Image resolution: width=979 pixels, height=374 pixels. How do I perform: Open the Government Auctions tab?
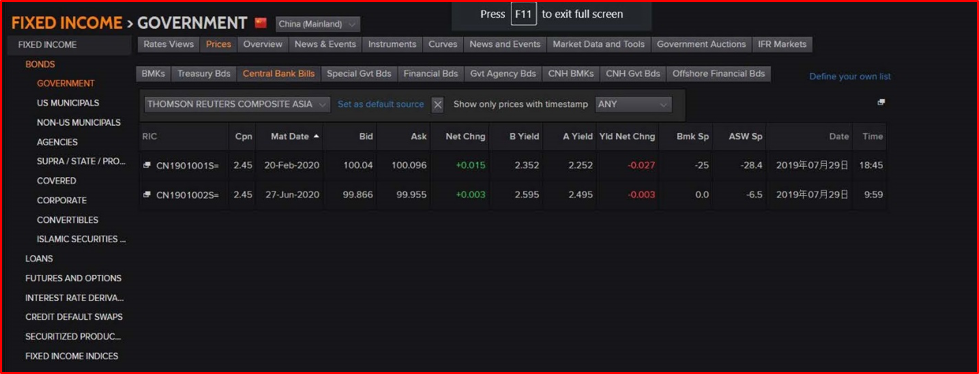pos(701,44)
